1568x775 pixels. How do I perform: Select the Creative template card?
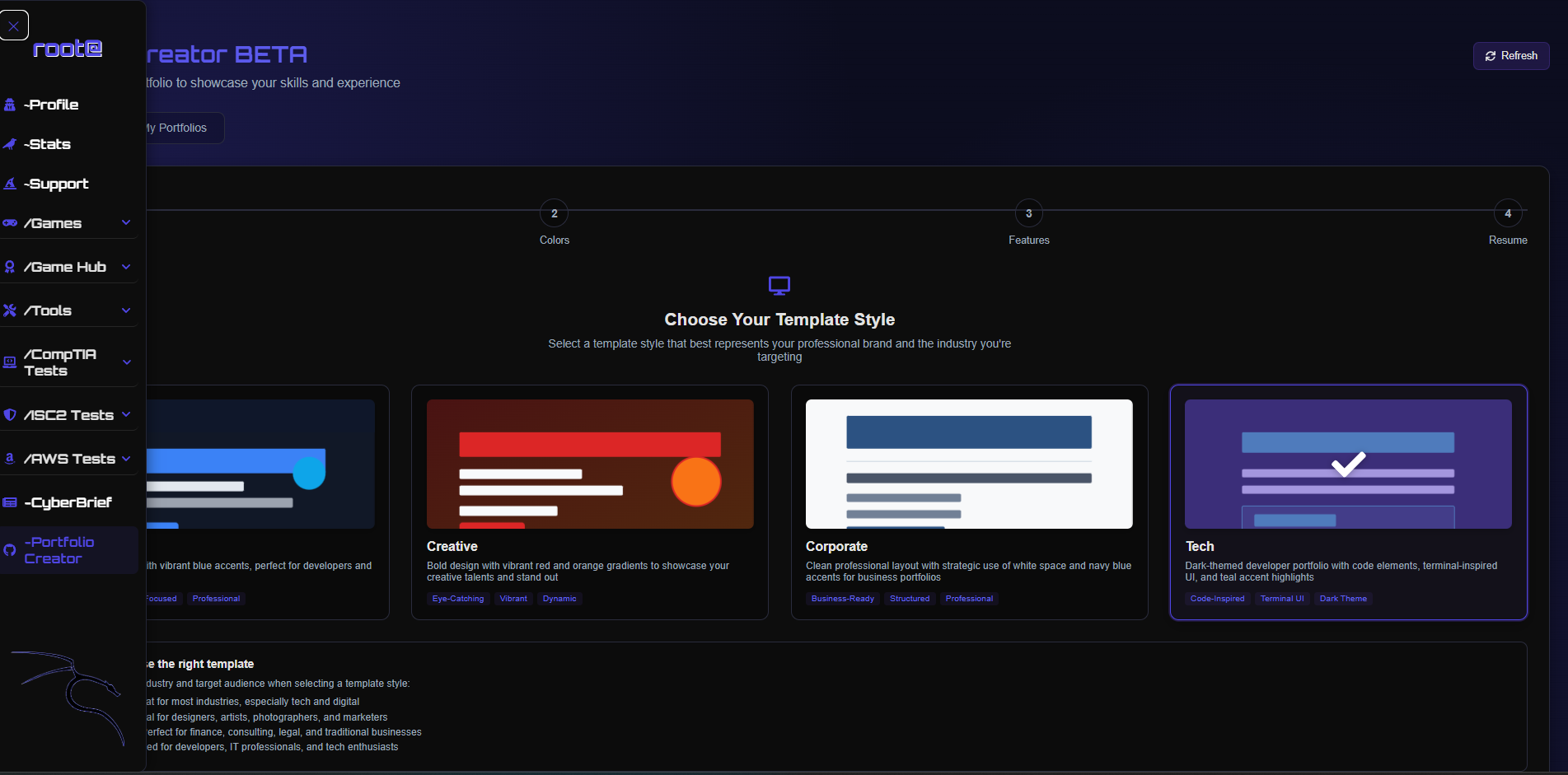coord(590,502)
